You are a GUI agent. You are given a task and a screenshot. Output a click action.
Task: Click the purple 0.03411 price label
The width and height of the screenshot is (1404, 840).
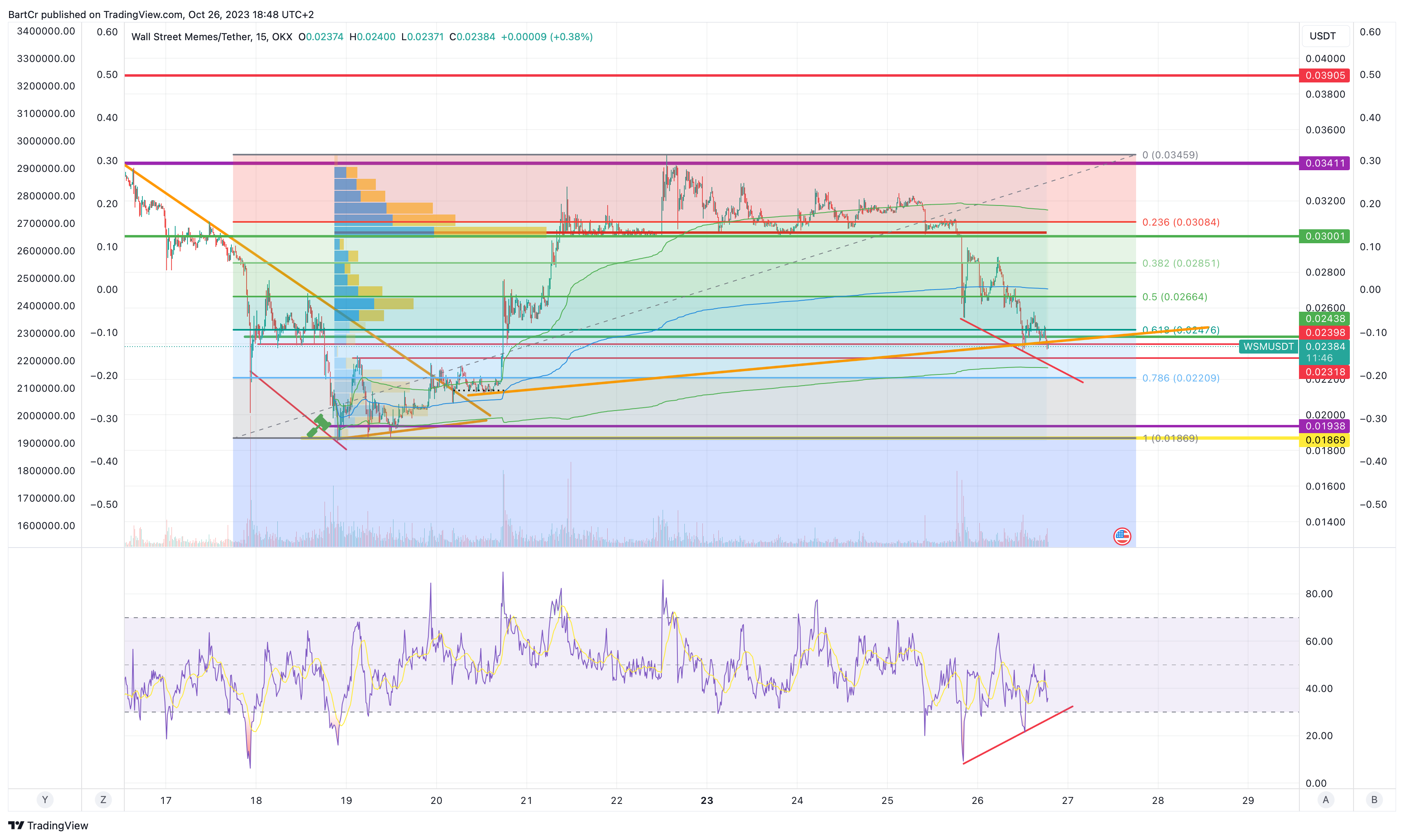pyautogui.click(x=1324, y=163)
